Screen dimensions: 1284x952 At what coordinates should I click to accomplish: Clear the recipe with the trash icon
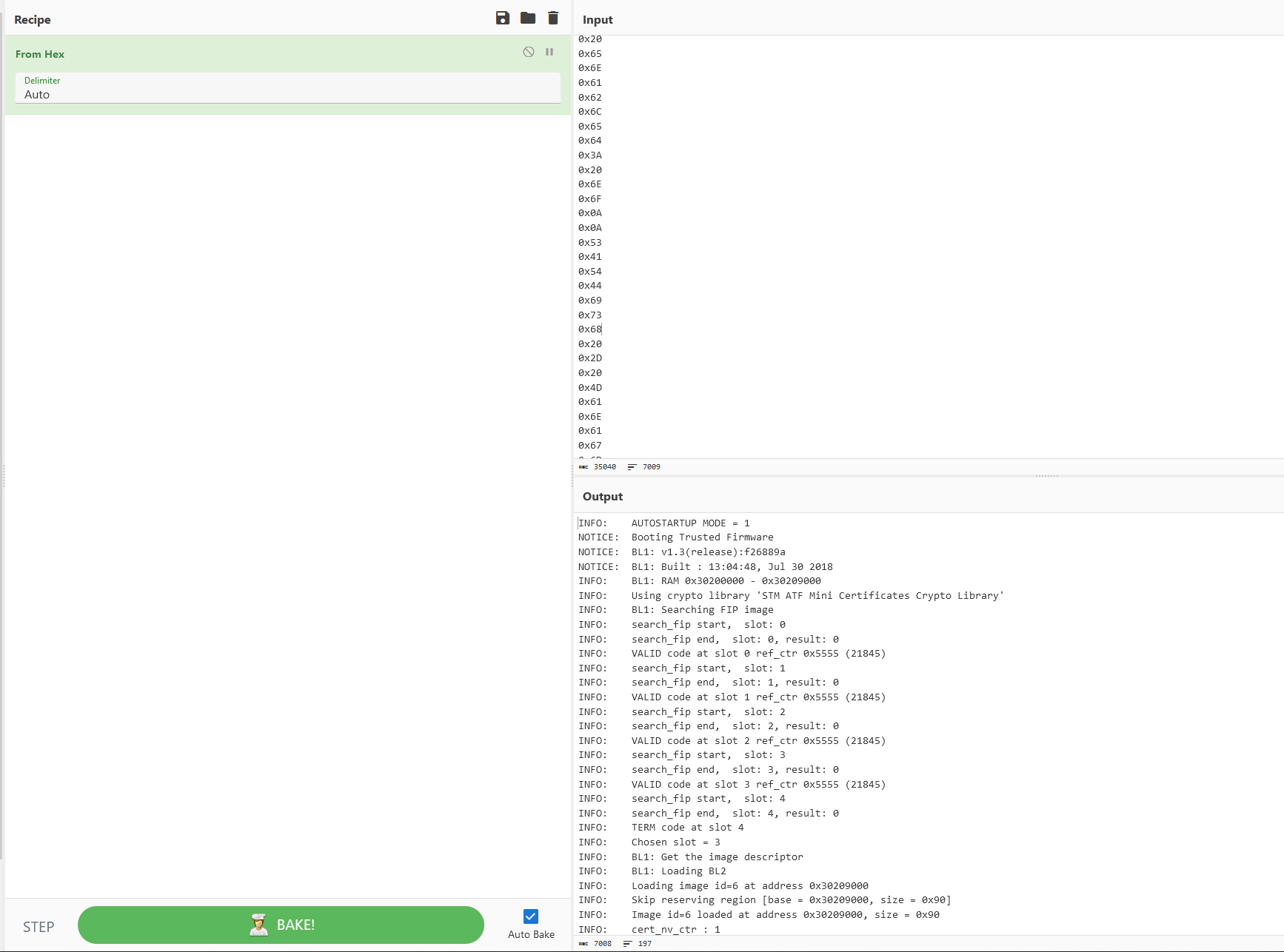click(553, 18)
